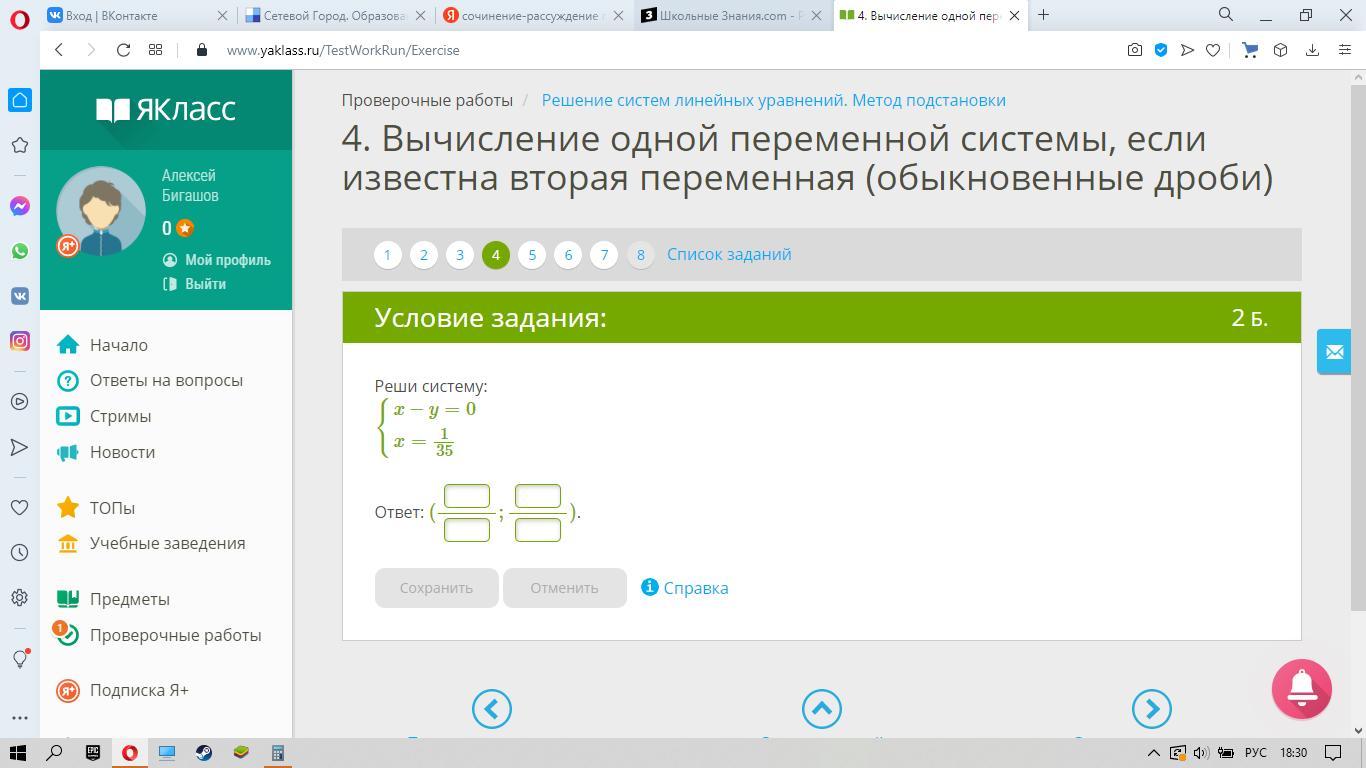Open the Opera easy setup menu
This screenshot has width=1366, height=768.
coord(1344,50)
